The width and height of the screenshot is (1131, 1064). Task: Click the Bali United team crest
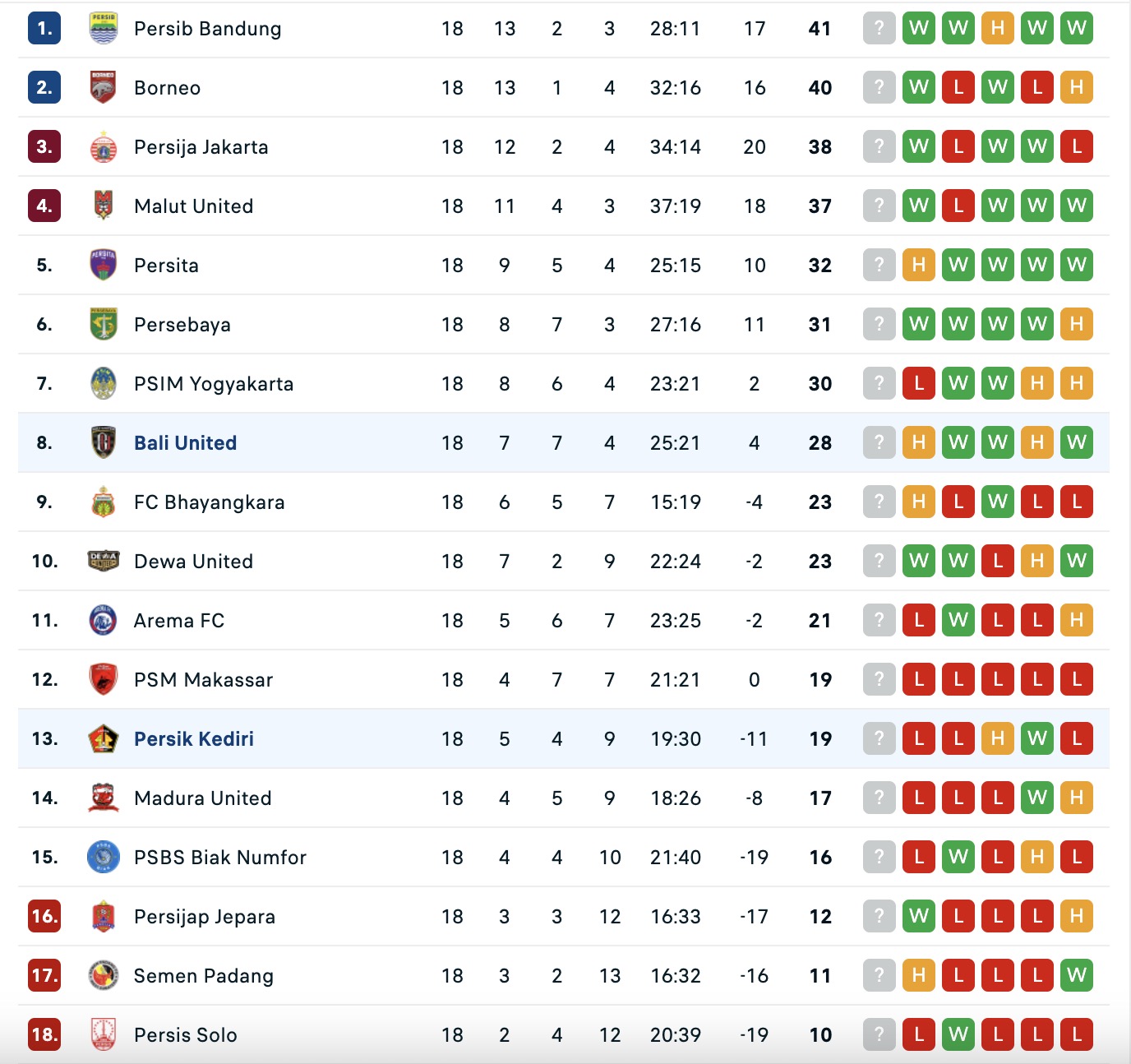104,442
